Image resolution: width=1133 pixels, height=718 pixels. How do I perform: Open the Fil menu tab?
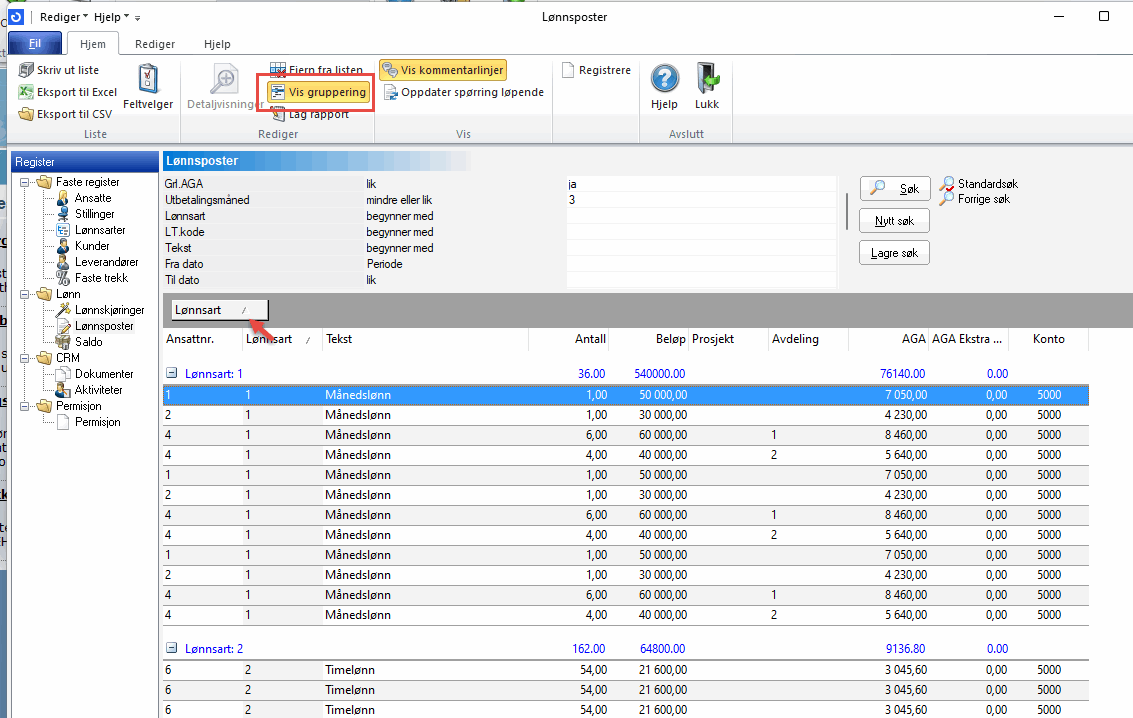coord(34,44)
